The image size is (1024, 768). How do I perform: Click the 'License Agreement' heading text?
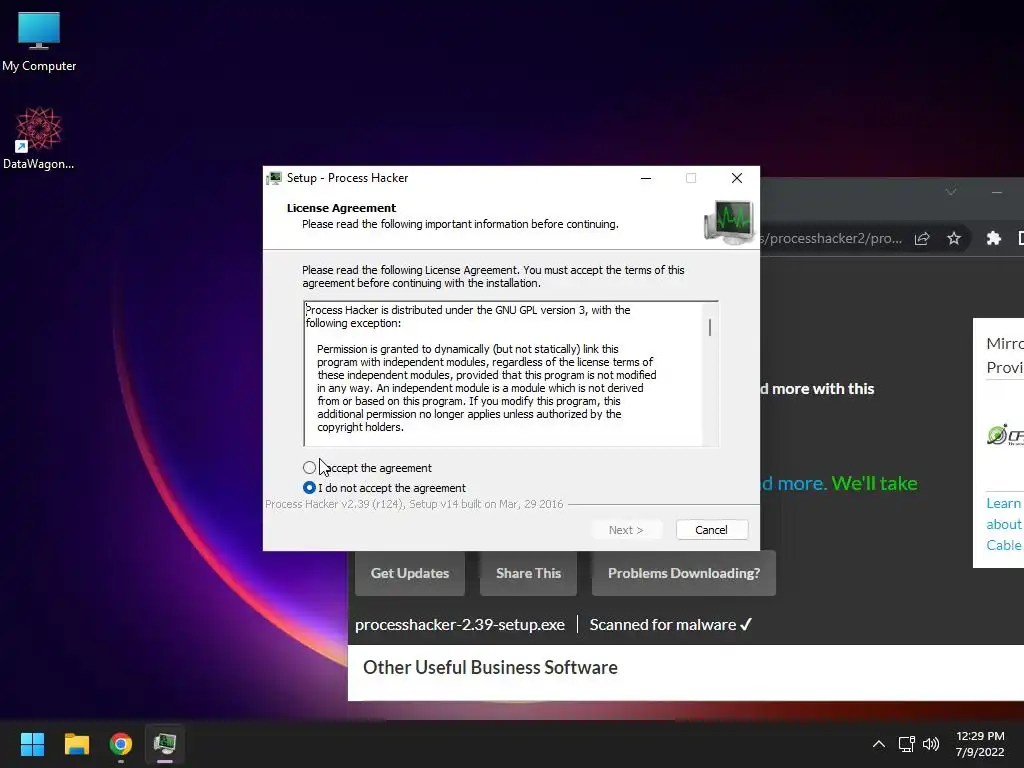341,208
